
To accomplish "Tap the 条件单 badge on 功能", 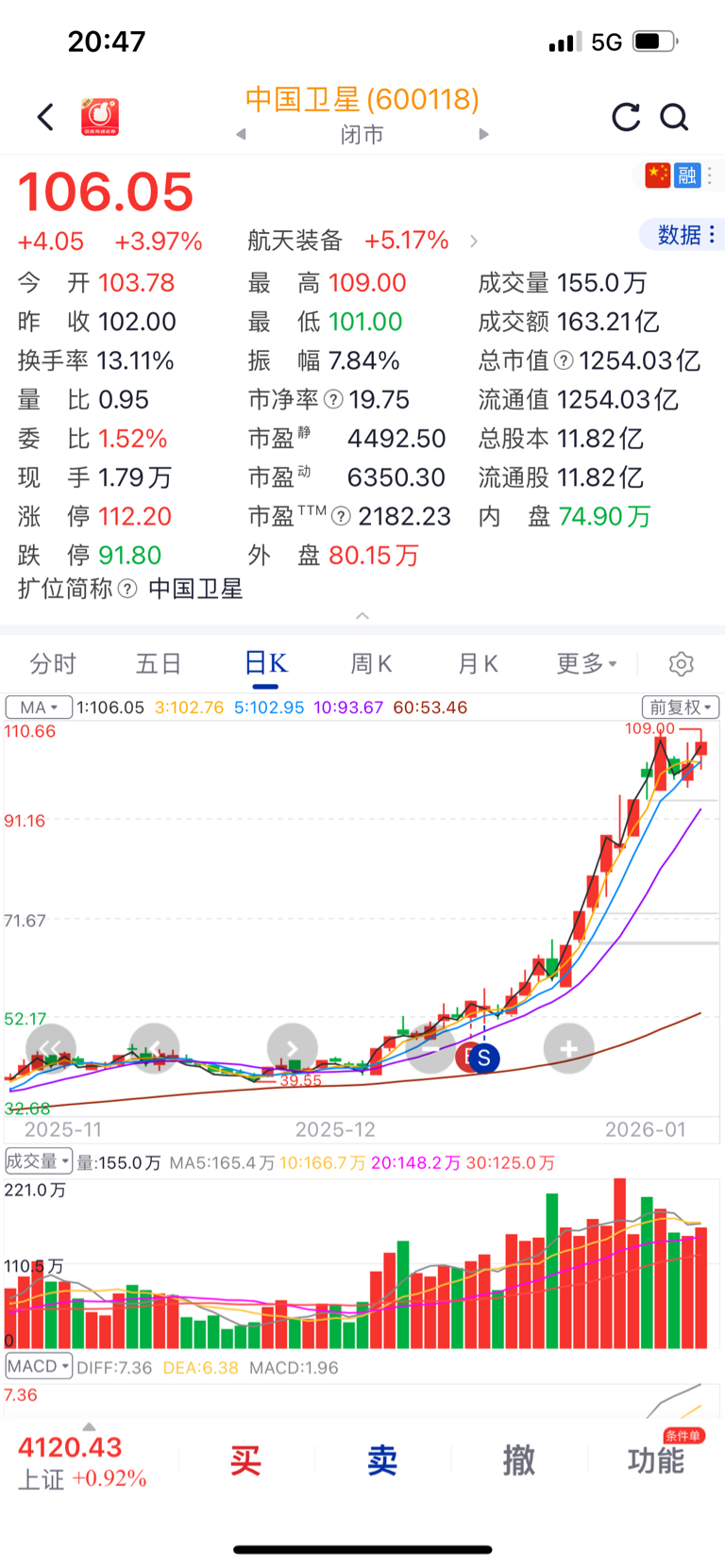I will tap(683, 1435).
